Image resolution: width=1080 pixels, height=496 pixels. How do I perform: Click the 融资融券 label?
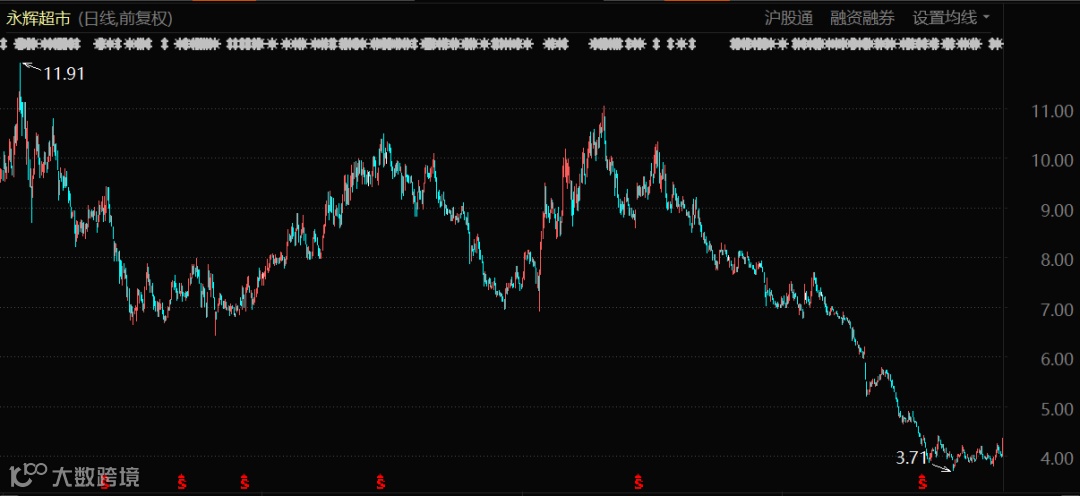[862, 18]
